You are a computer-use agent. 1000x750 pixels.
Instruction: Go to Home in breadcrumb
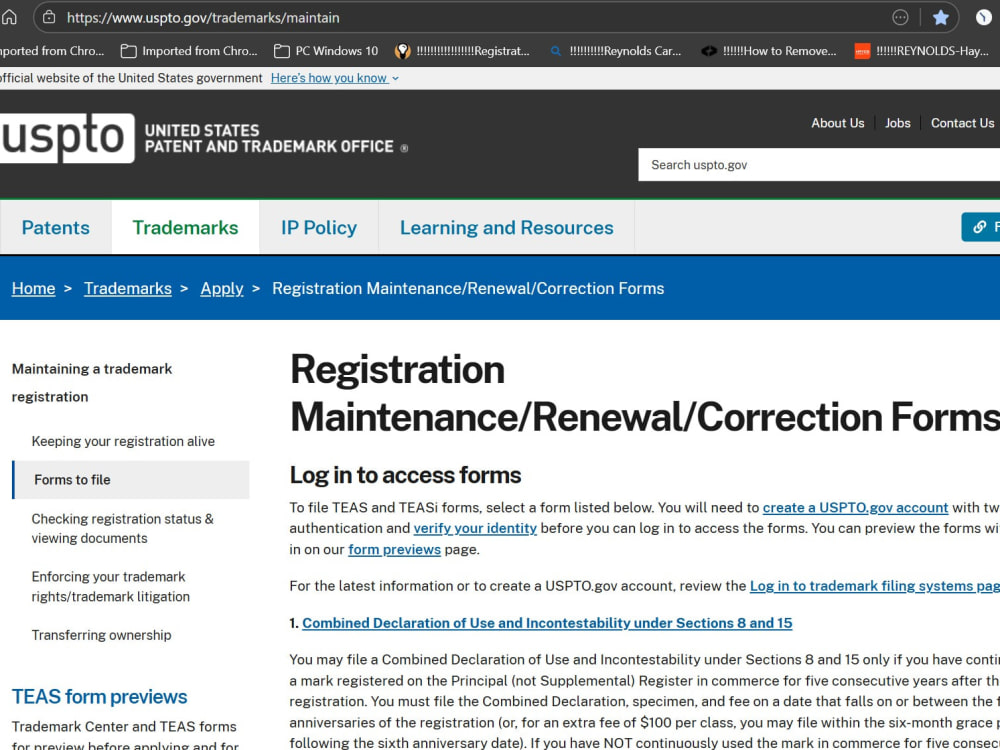(33, 288)
